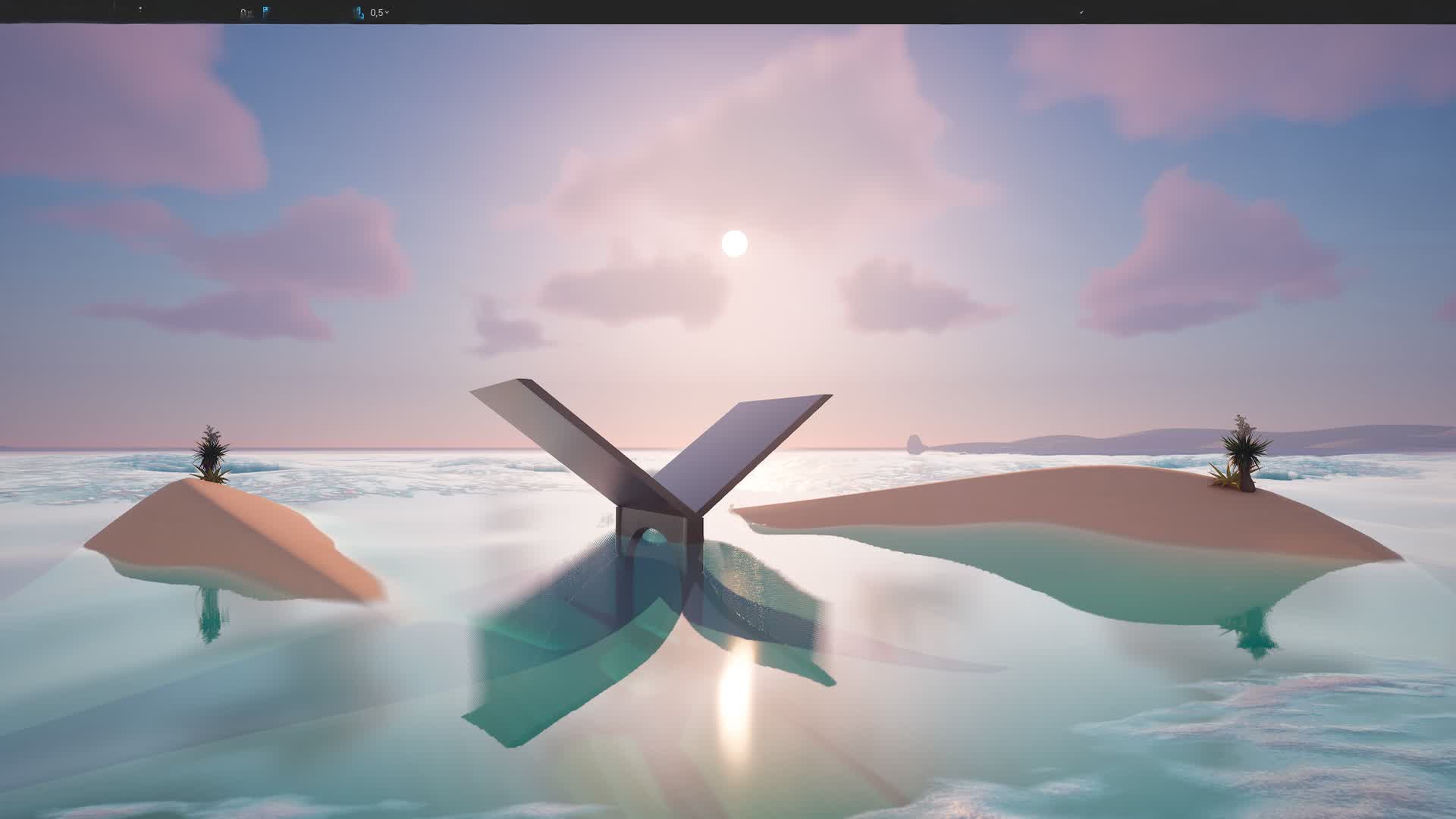Select the distant rock spire on horizon
Image resolution: width=1456 pixels, height=819 pixels.
pyautogui.click(x=914, y=444)
